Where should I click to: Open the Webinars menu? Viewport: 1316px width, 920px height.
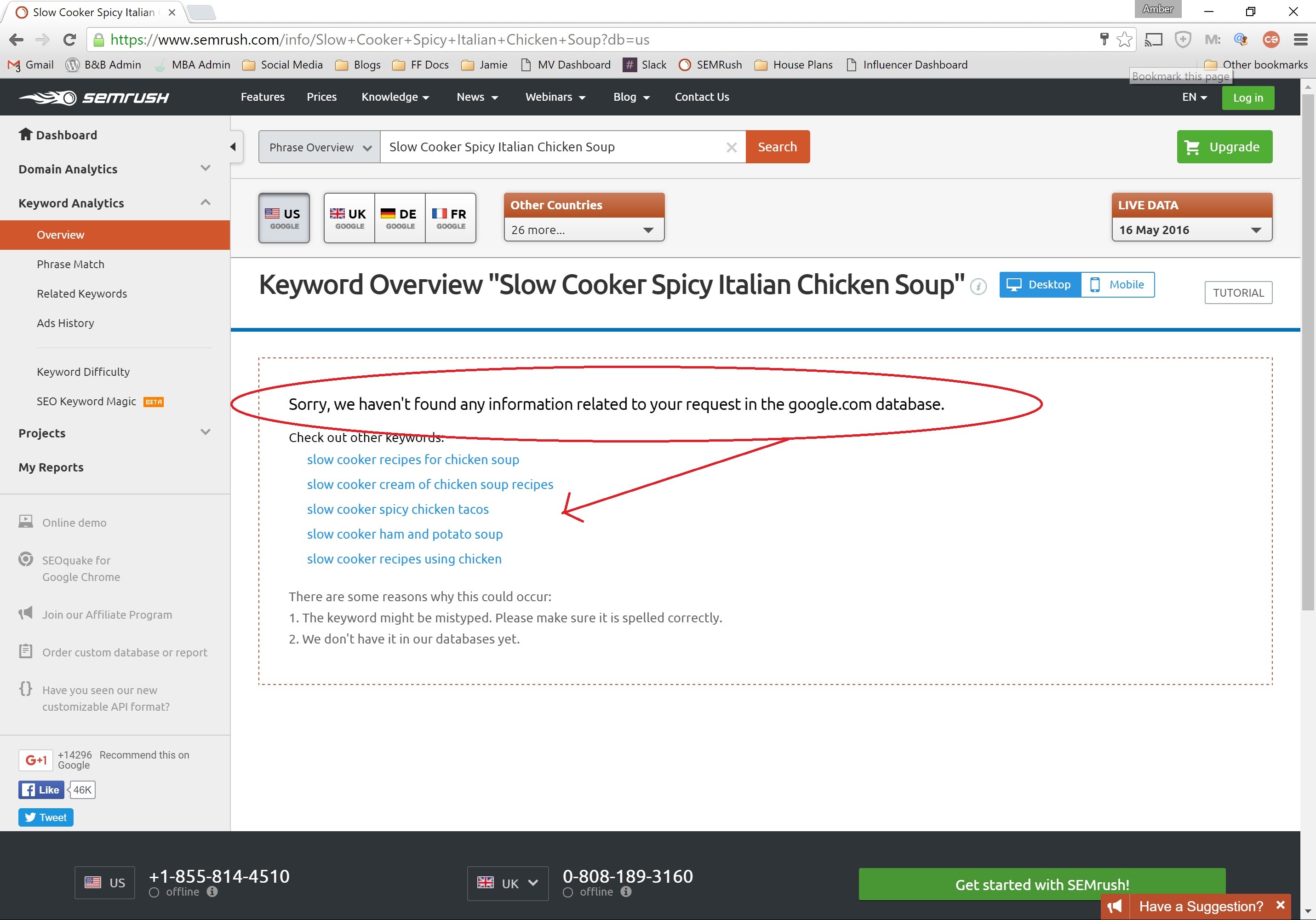pyautogui.click(x=555, y=97)
